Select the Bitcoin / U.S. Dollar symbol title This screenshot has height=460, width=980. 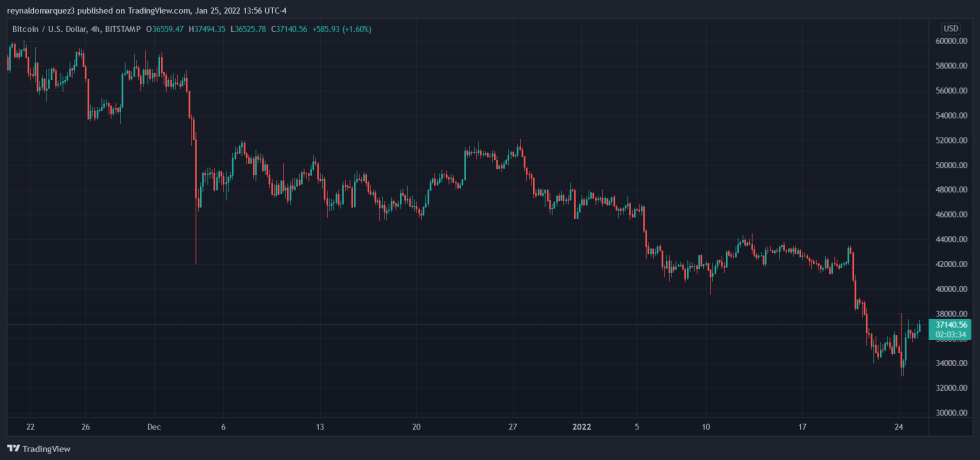[x=48, y=30]
